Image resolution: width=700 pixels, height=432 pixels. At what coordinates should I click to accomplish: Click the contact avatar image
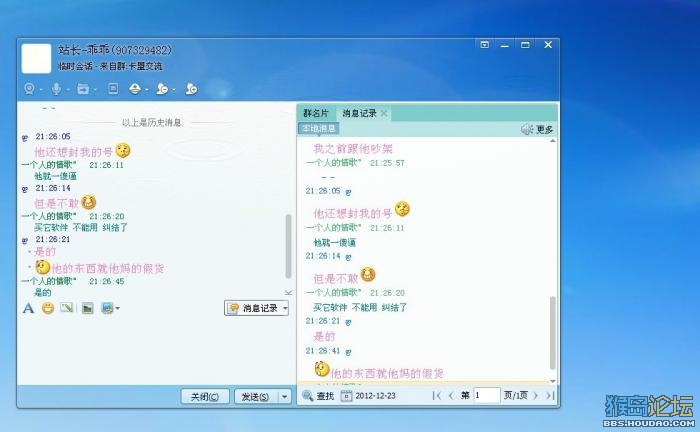[x=37, y=58]
